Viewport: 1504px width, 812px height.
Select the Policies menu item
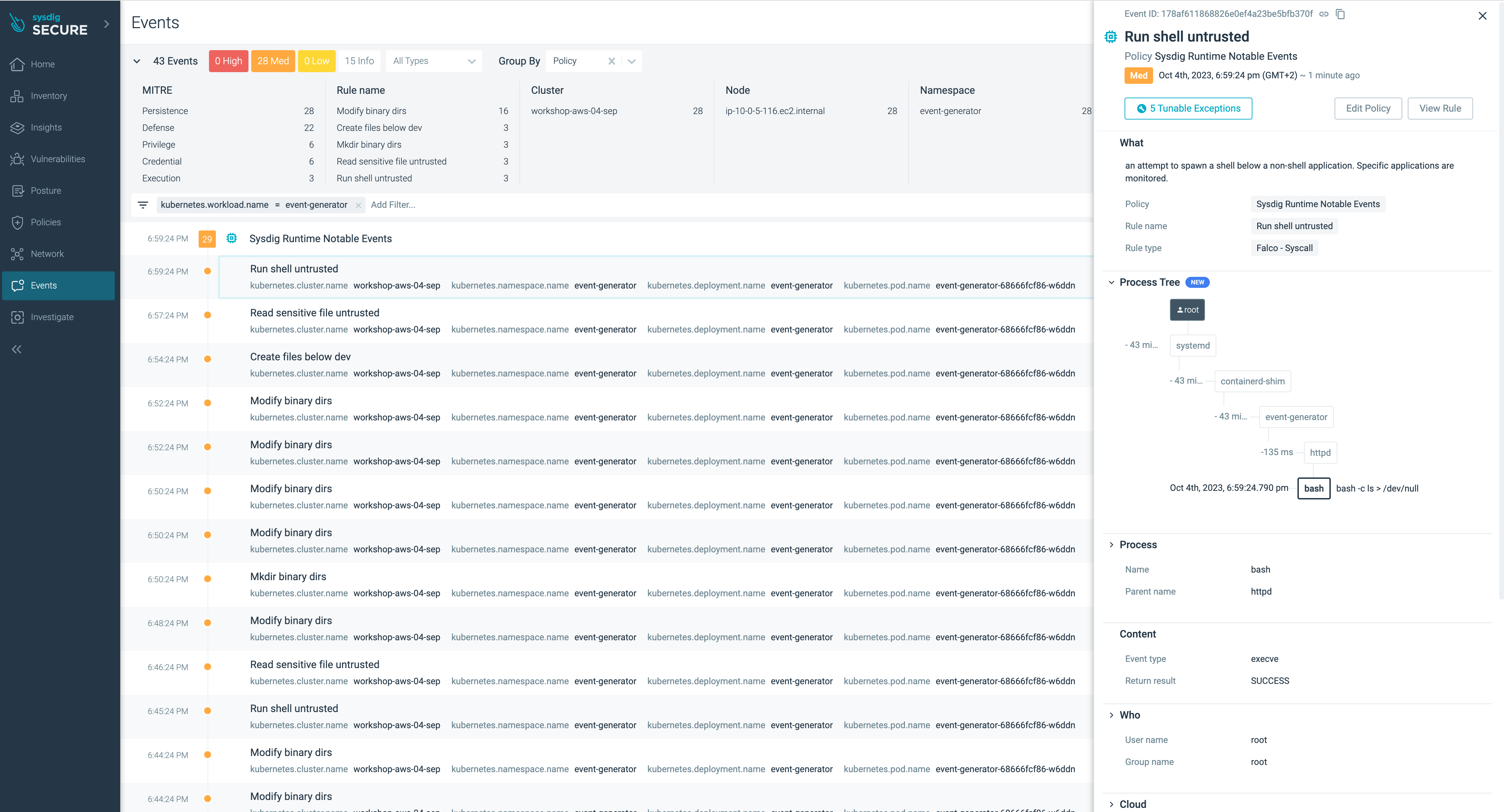pyautogui.click(x=46, y=221)
